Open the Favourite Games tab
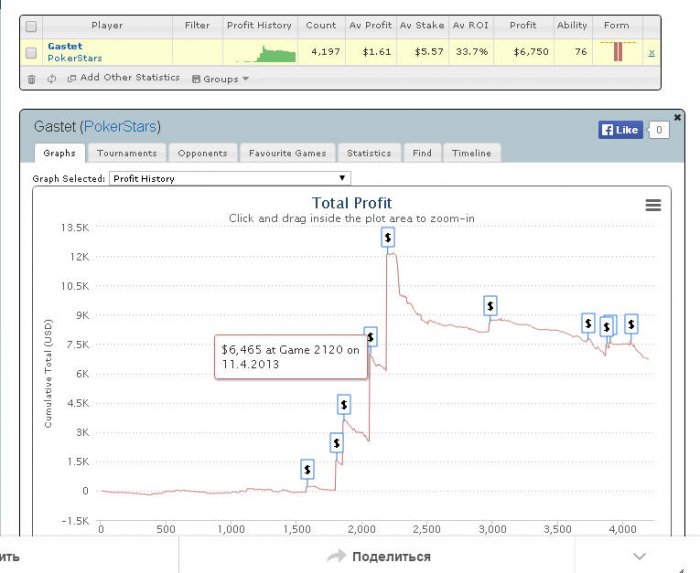700x573 pixels. [x=288, y=153]
